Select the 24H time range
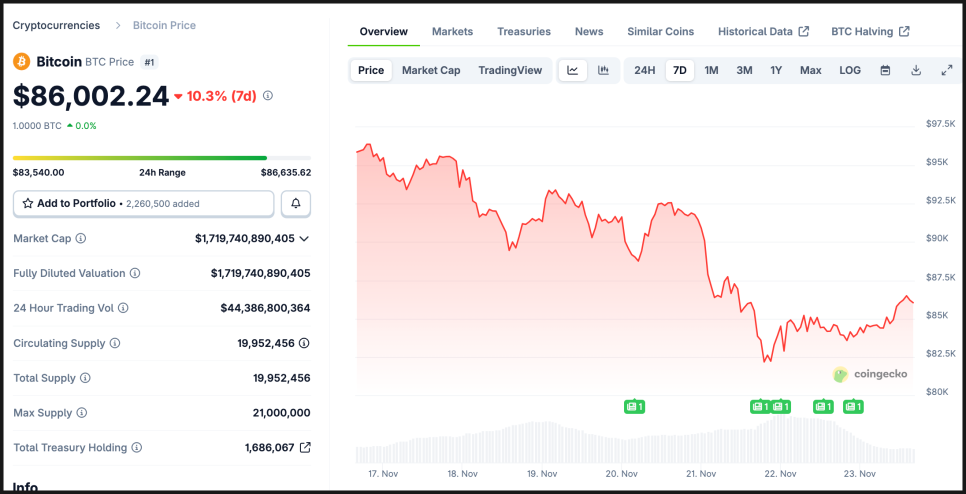 point(645,70)
